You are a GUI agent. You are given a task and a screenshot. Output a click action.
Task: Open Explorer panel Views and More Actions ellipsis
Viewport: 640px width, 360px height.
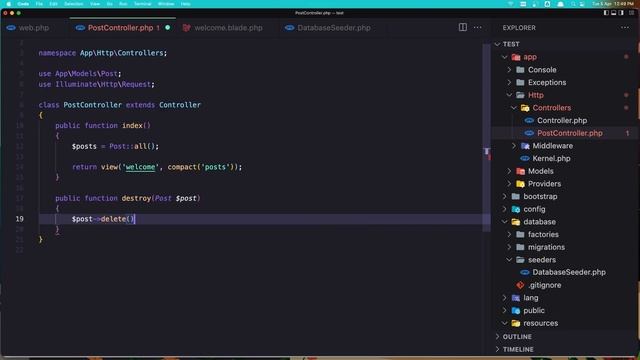(x=625, y=27)
